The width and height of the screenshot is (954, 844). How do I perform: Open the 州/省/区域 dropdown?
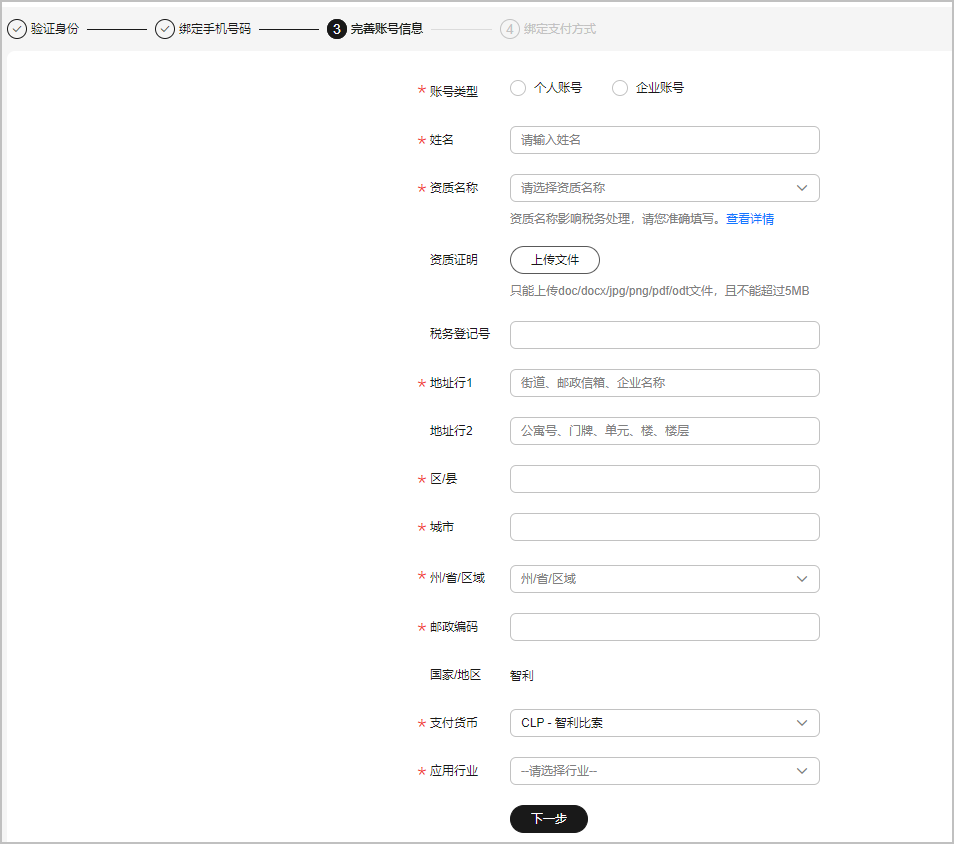(x=664, y=579)
